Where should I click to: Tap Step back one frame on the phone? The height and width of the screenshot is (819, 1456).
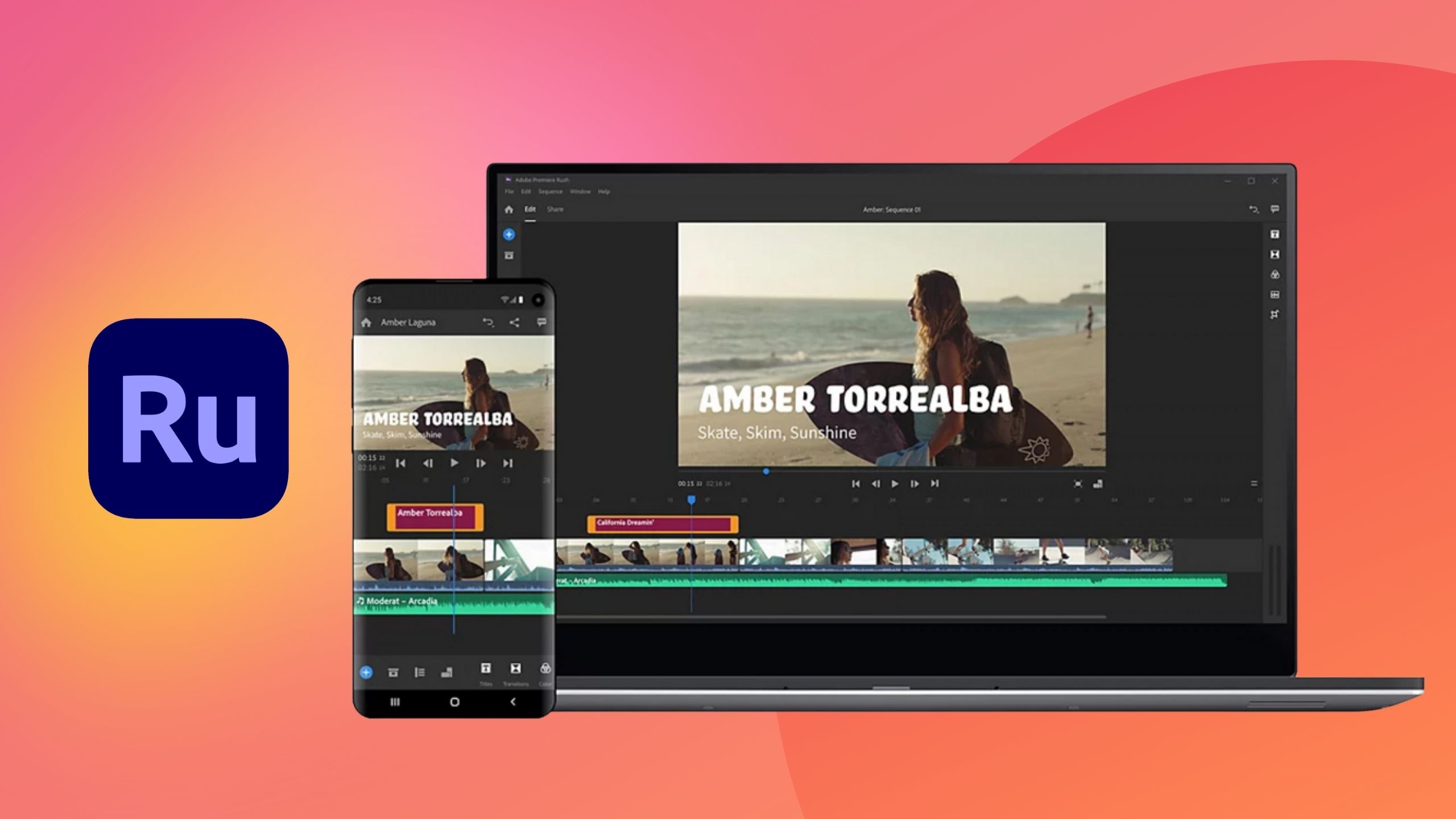point(428,463)
